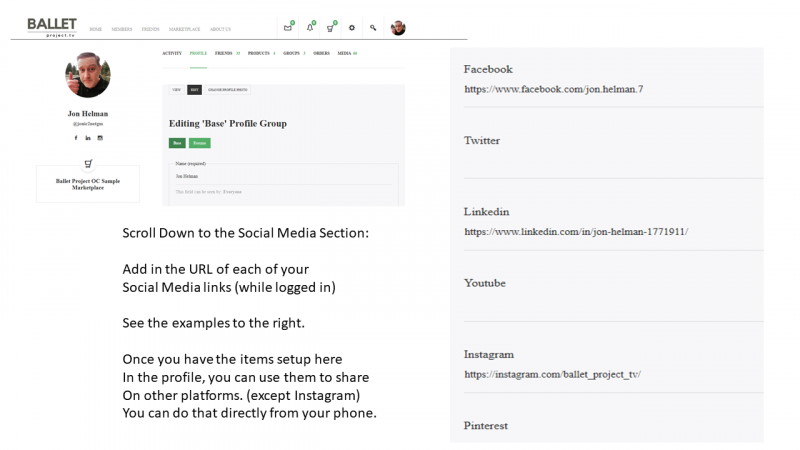Screen dimensions: 800x450
Task: Click the Linkedin URL input field
Action: tap(613, 233)
